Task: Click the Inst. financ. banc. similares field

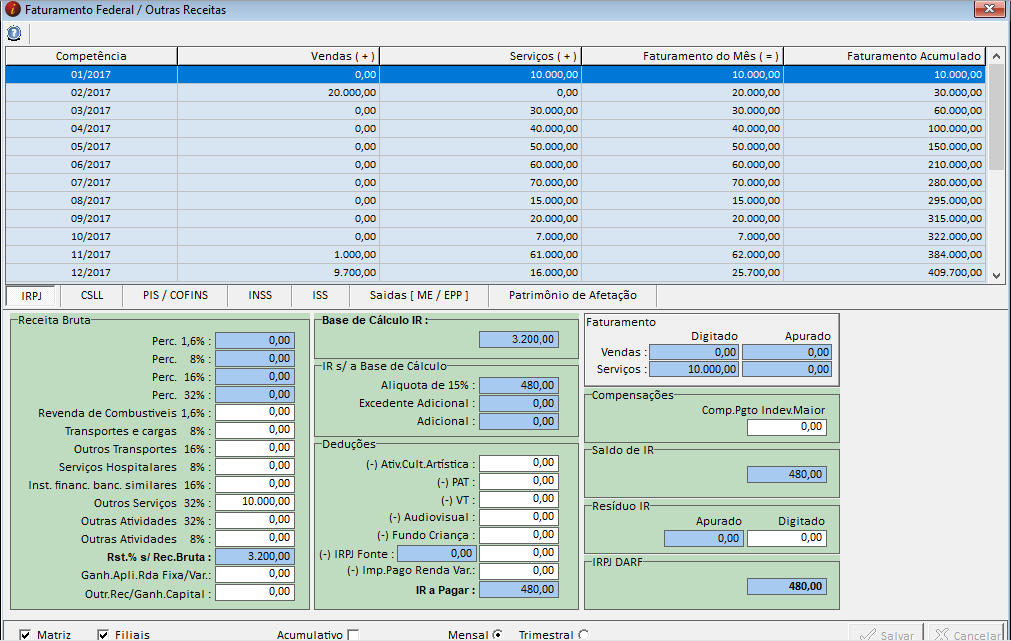Action: click(255, 484)
